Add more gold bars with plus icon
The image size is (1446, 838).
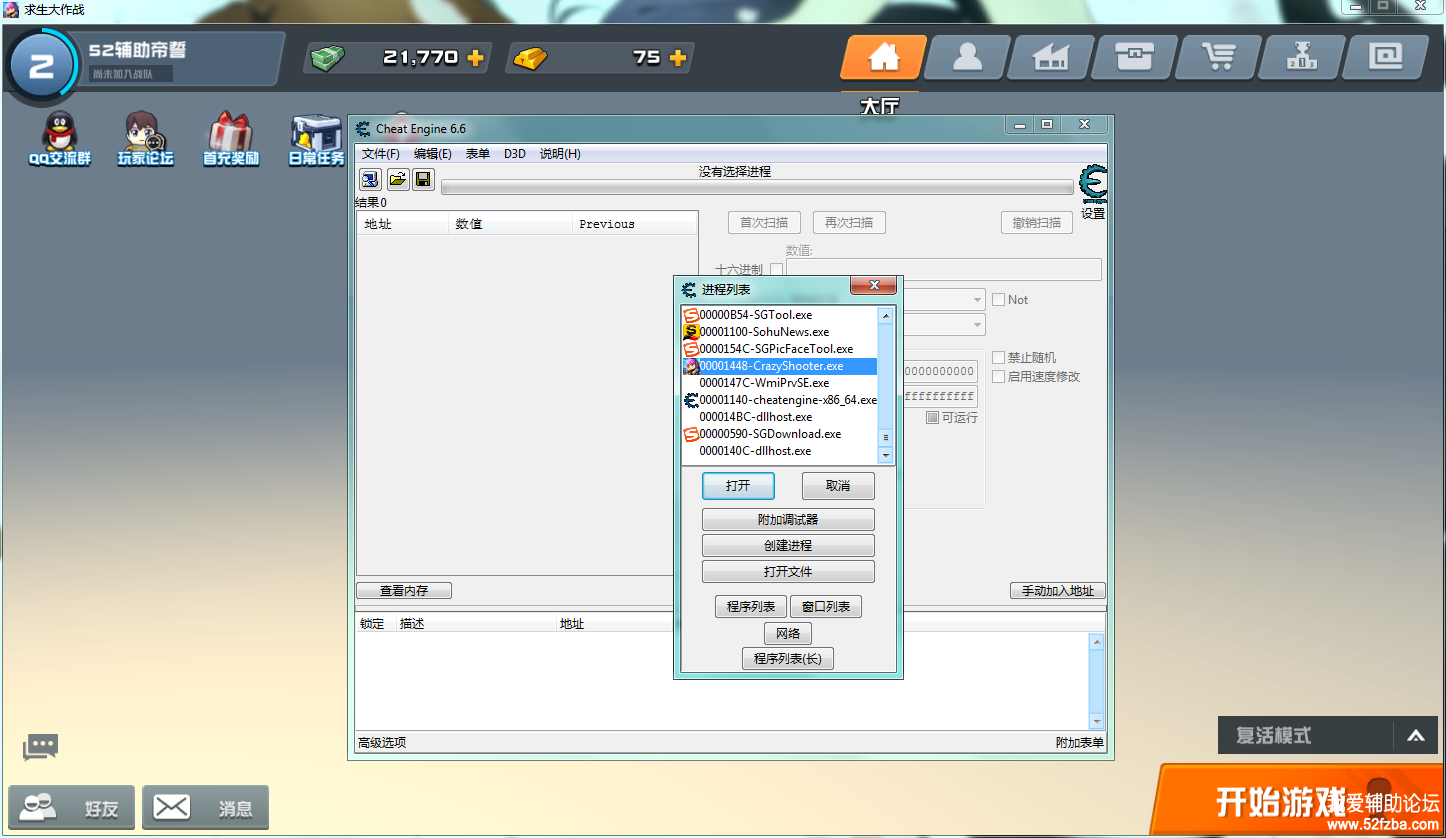tap(677, 58)
